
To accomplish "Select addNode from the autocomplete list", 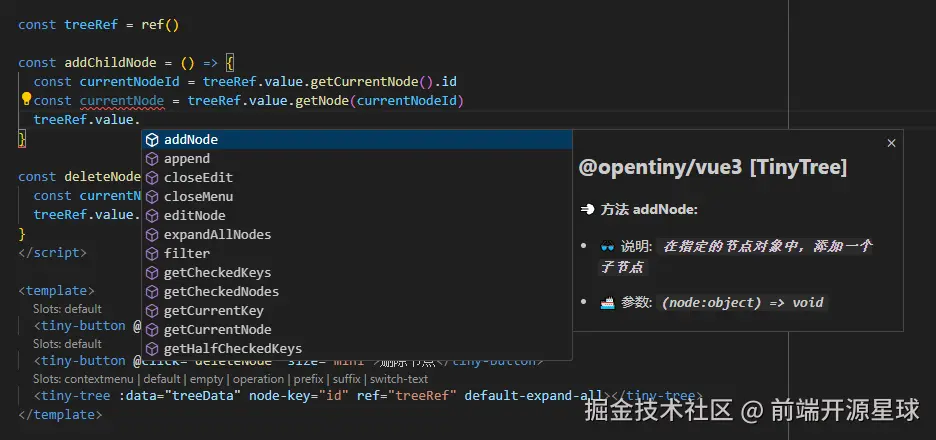I will coord(191,139).
